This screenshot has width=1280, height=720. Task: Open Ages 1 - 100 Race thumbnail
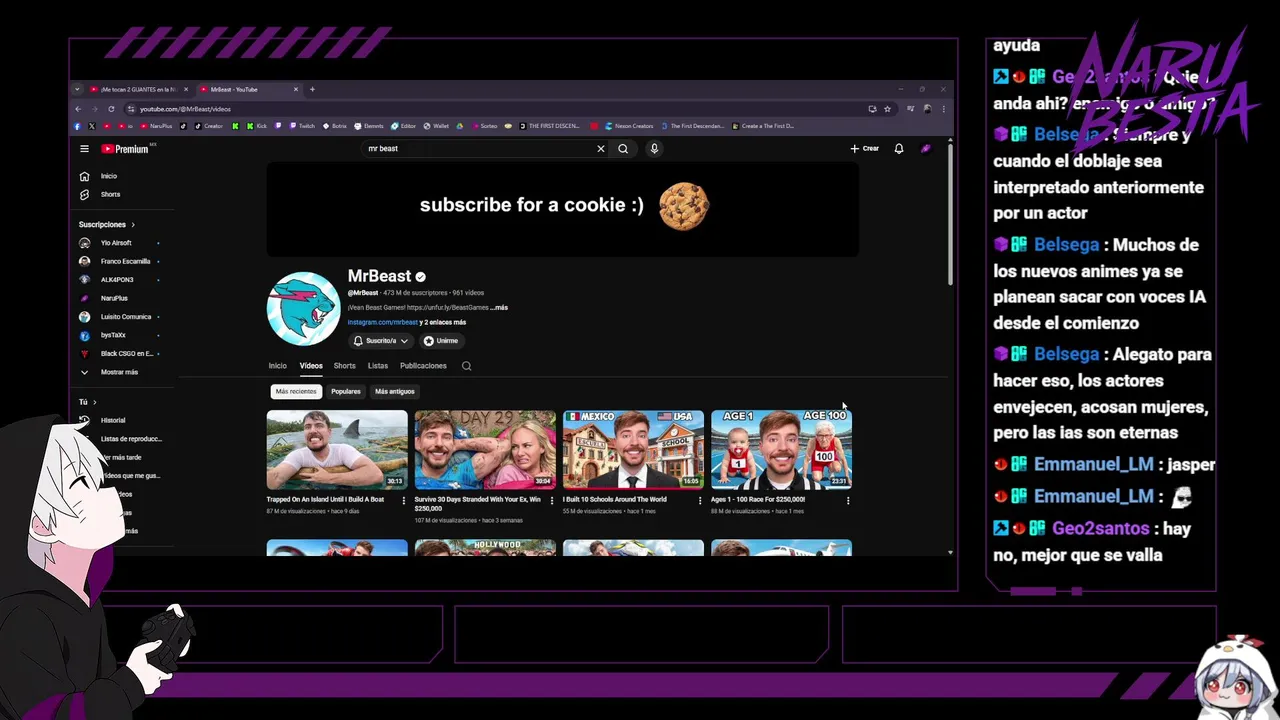781,450
